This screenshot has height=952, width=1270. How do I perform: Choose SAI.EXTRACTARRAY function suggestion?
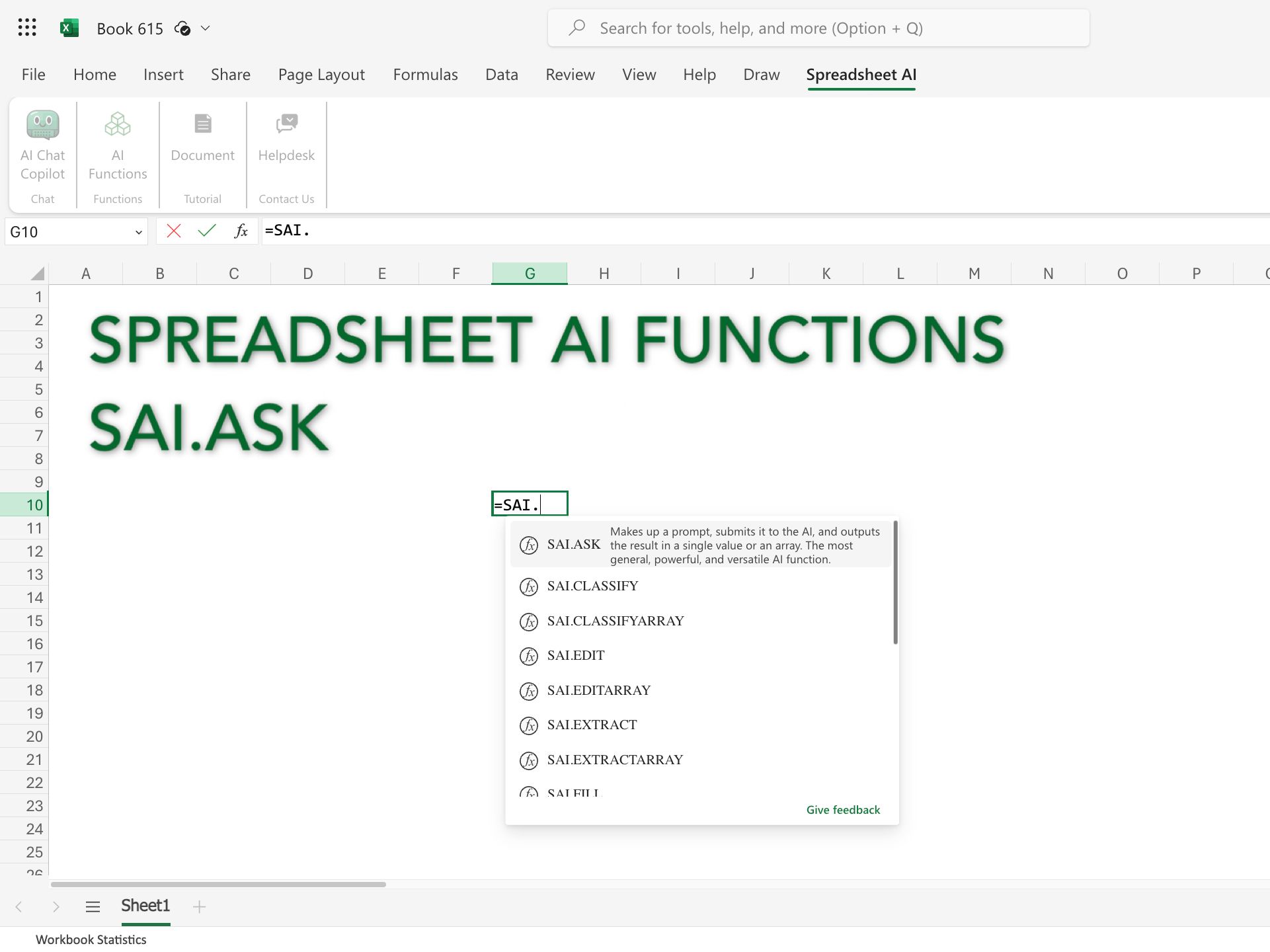tap(615, 760)
